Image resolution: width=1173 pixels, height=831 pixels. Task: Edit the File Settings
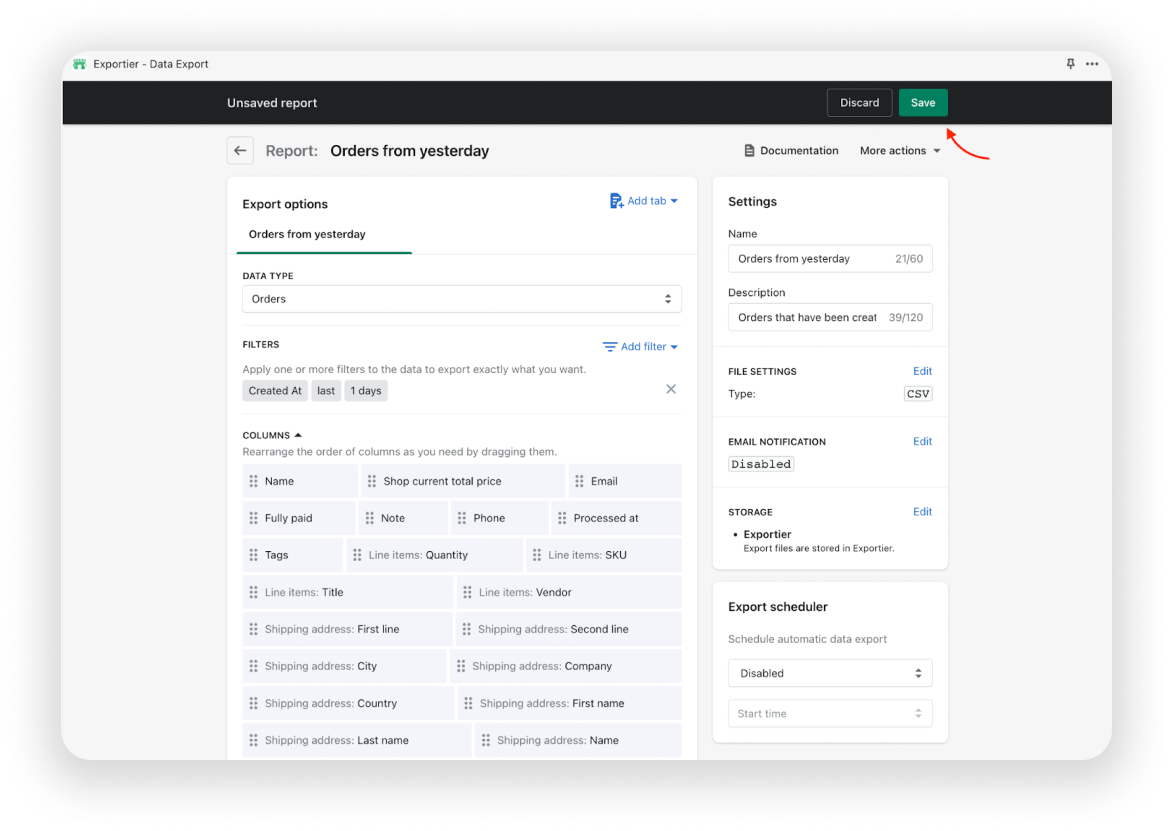(x=922, y=371)
